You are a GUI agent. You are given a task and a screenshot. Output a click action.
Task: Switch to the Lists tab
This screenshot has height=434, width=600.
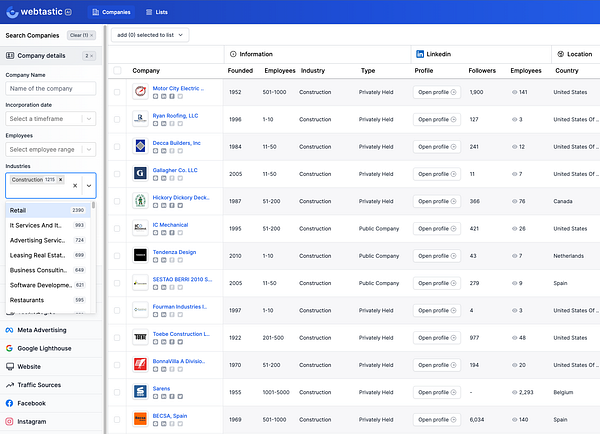click(157, 12)
